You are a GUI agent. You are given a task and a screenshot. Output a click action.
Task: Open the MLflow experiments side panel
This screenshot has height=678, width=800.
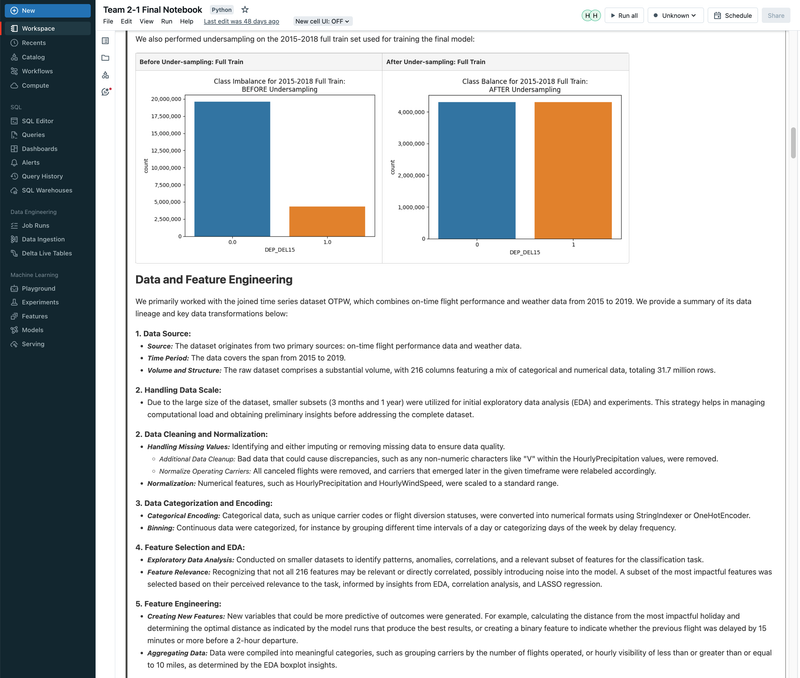click(105, 74)
